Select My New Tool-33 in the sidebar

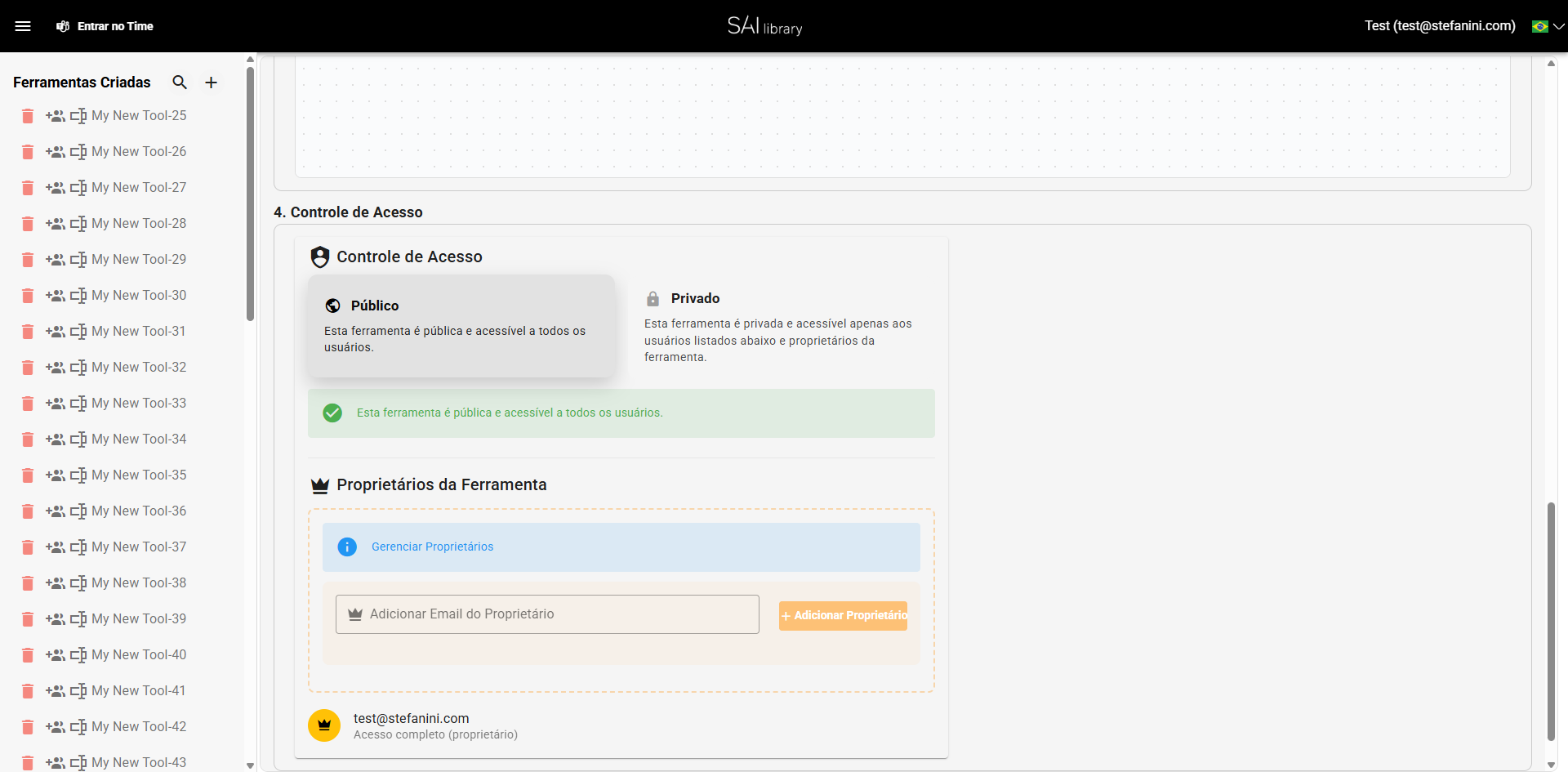click(139, 403)
